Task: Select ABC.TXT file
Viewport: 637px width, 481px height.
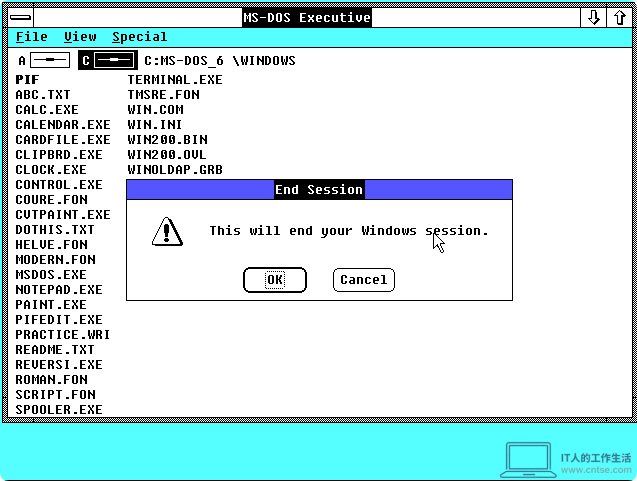Action: coord(43,95)
